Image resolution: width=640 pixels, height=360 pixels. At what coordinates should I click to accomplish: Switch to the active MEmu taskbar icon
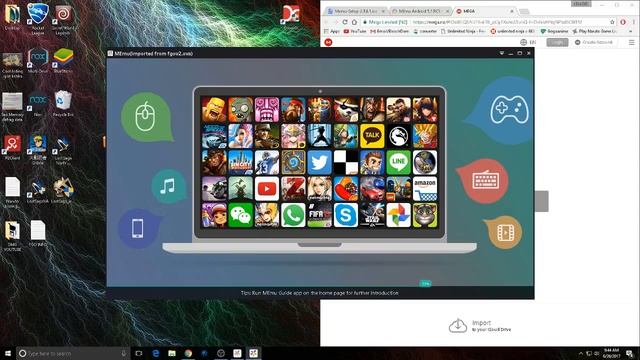(253, 353)
